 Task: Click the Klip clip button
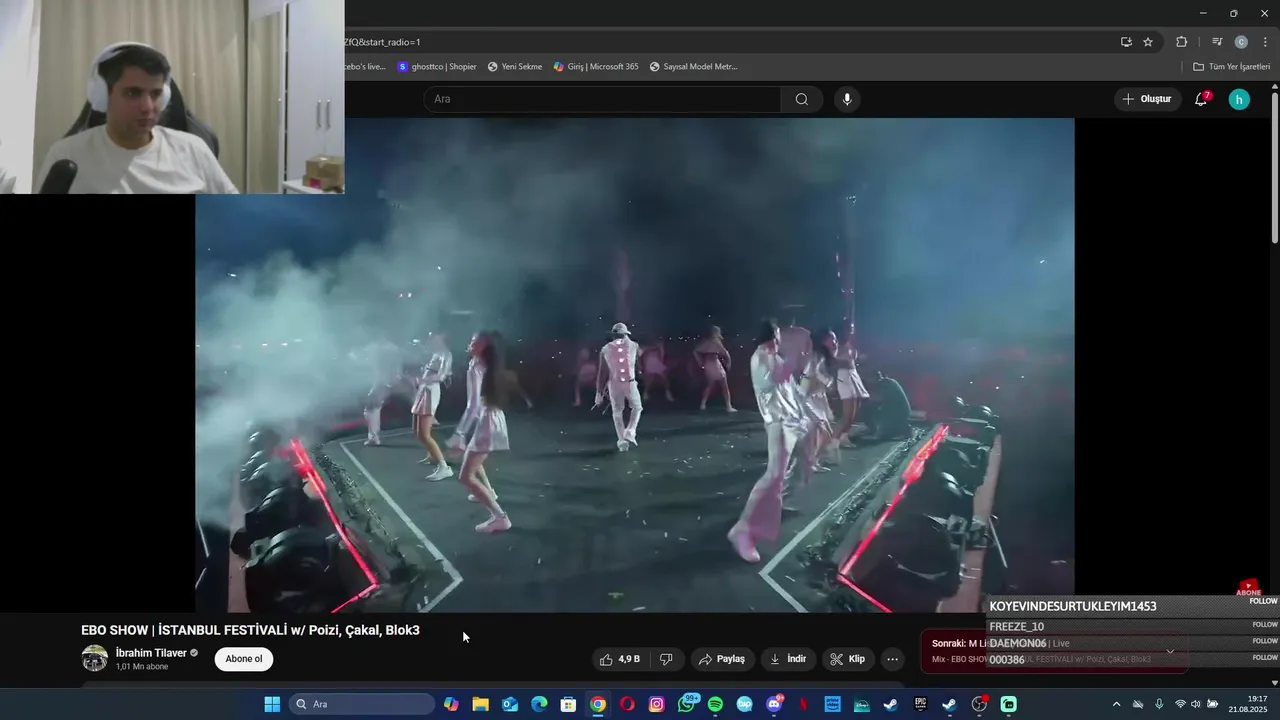pos(848,659)
